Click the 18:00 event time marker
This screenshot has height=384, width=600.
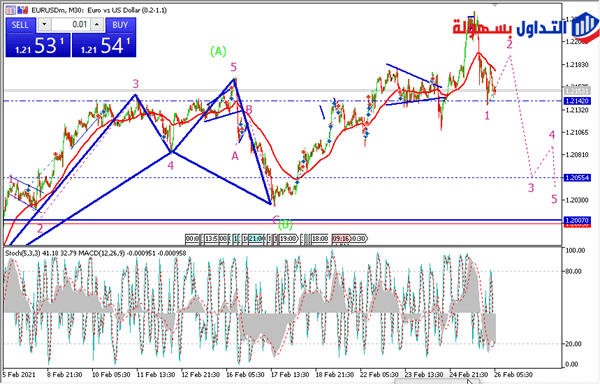(x=320, y=239)
